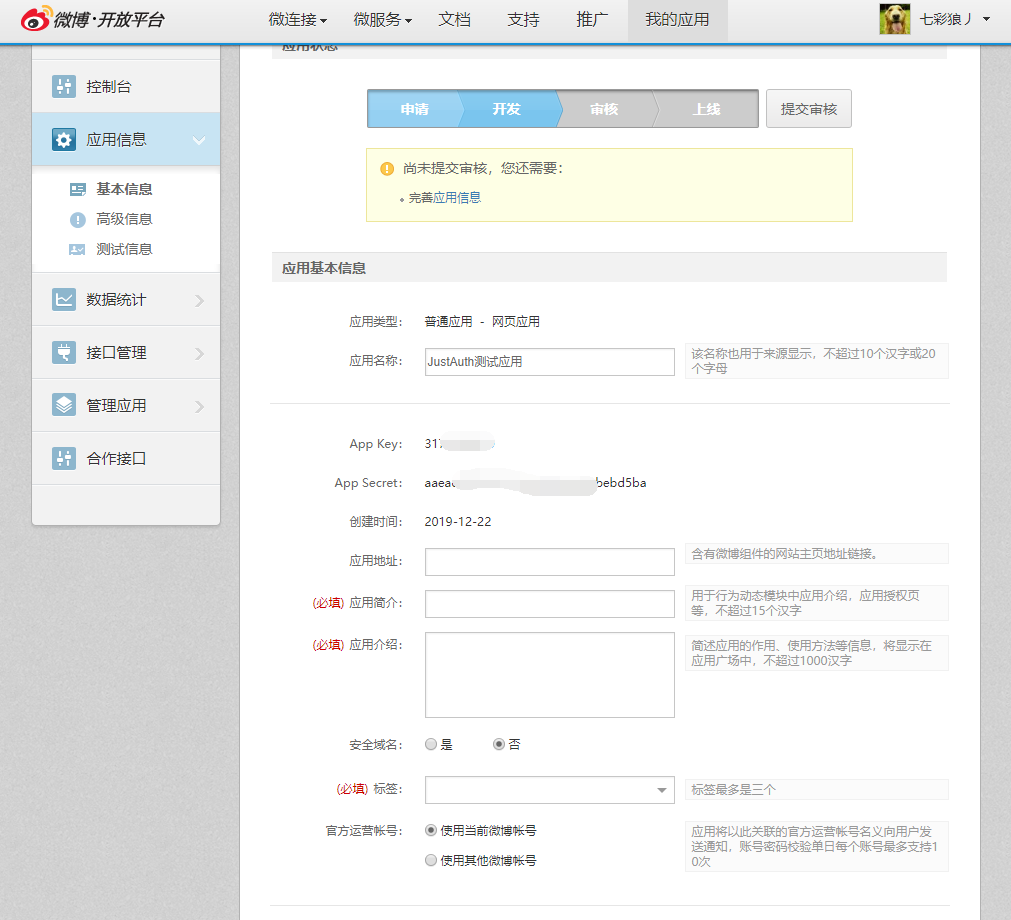Open 测试信息 submenu link

click(x=124, y=250)
